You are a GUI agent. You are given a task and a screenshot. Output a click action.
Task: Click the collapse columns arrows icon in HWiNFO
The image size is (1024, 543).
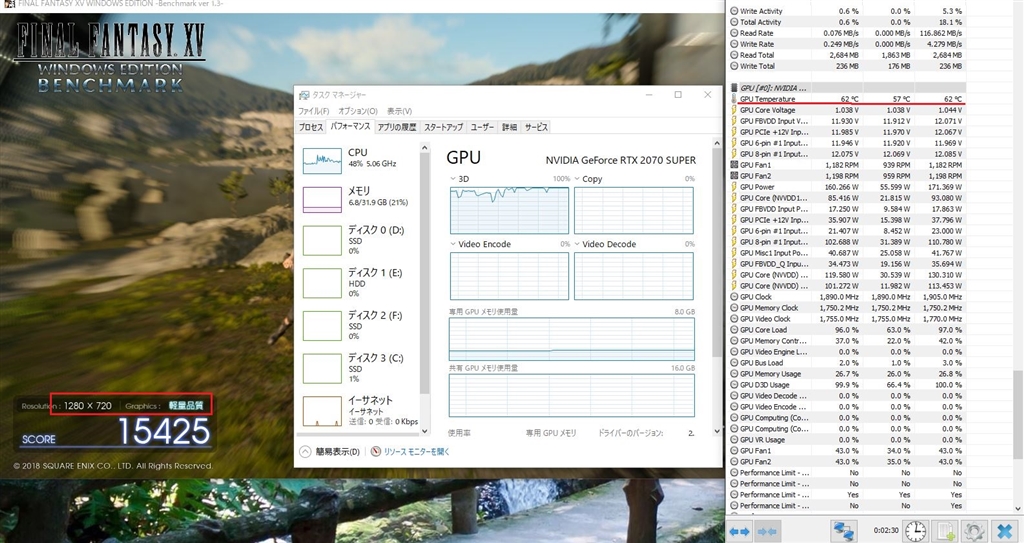[x=768, y=531]
